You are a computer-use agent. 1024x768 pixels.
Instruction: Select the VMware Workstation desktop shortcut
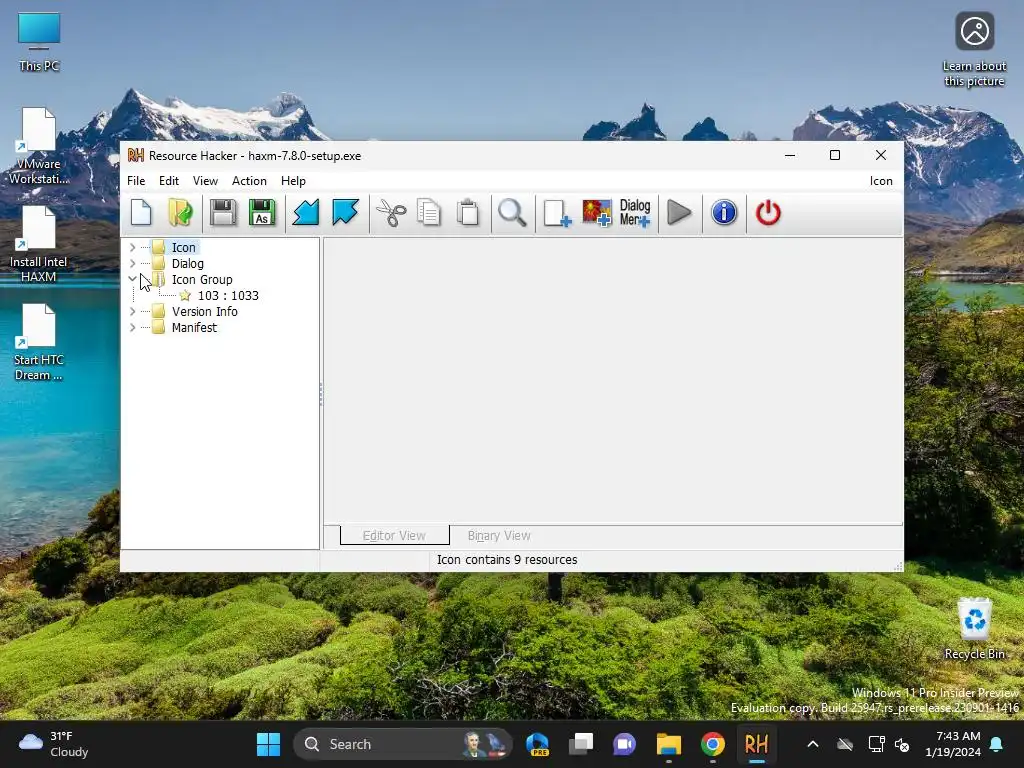click(x=39, y=146)
